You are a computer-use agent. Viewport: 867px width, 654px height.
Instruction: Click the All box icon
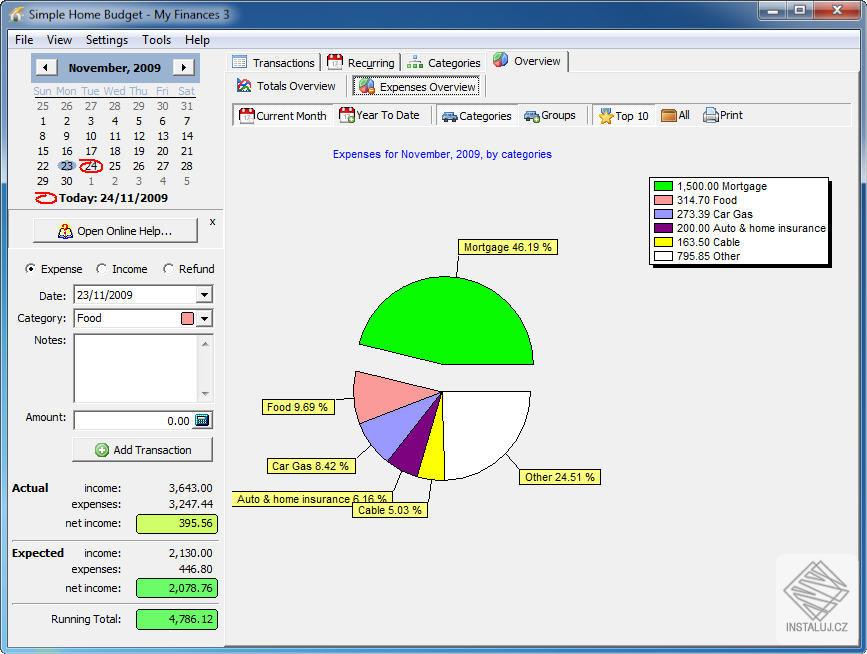coord(669,115)
